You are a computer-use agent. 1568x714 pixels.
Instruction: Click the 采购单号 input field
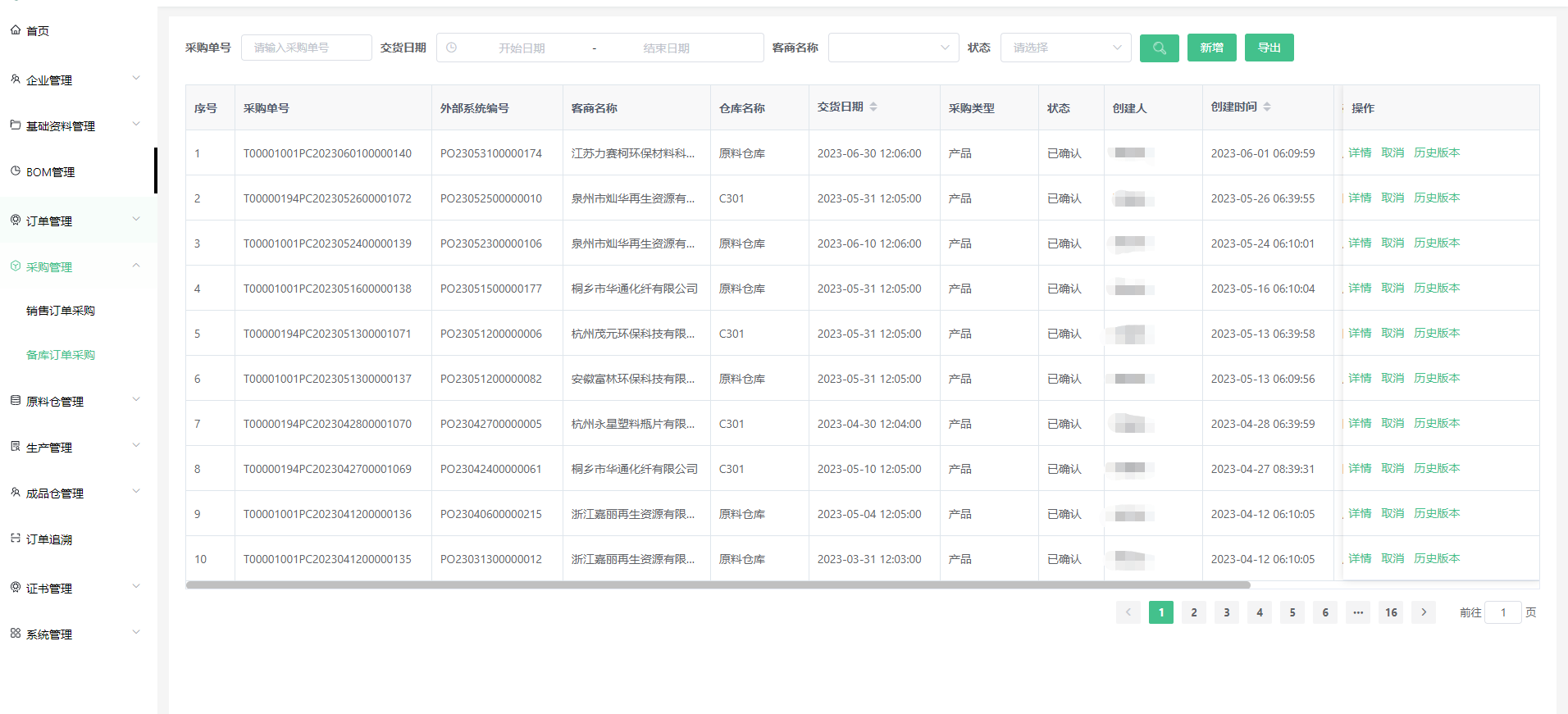(x=306, y=48)
